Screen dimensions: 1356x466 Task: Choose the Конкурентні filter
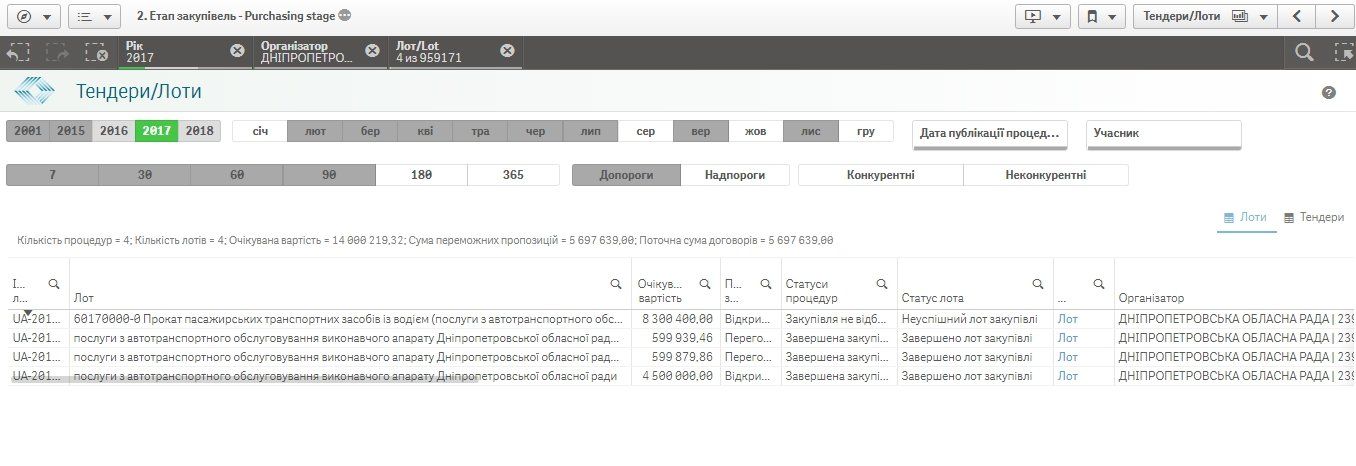point(881,175)
